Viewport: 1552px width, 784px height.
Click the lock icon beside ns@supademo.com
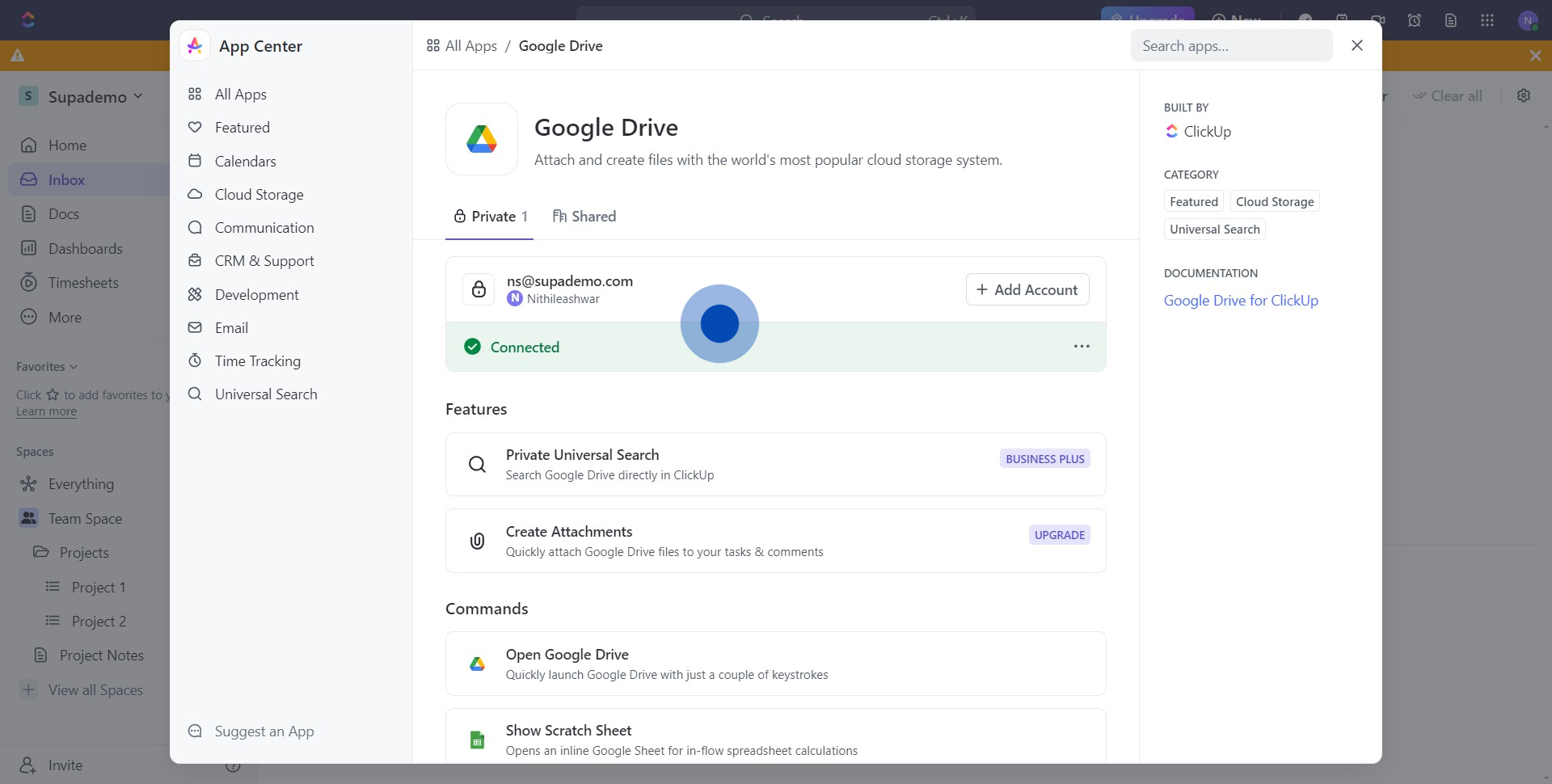pos(479,289)
